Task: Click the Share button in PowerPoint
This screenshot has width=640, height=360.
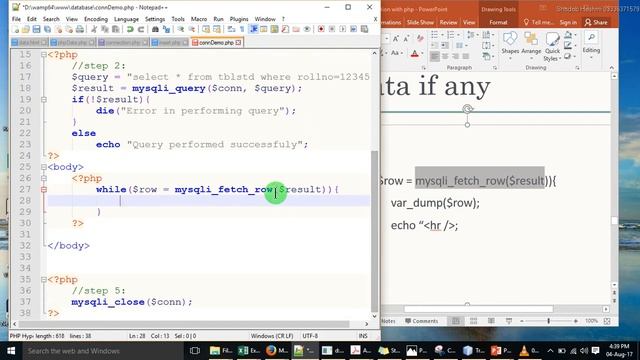Action: pyautogui.click(x=596, y=22)
